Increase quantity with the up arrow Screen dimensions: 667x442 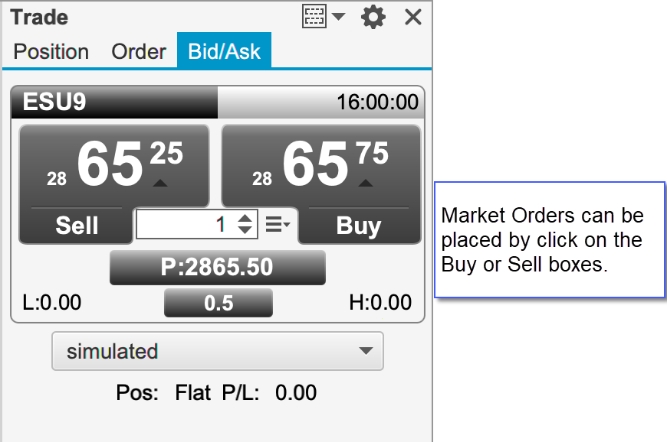pos(245,217)
